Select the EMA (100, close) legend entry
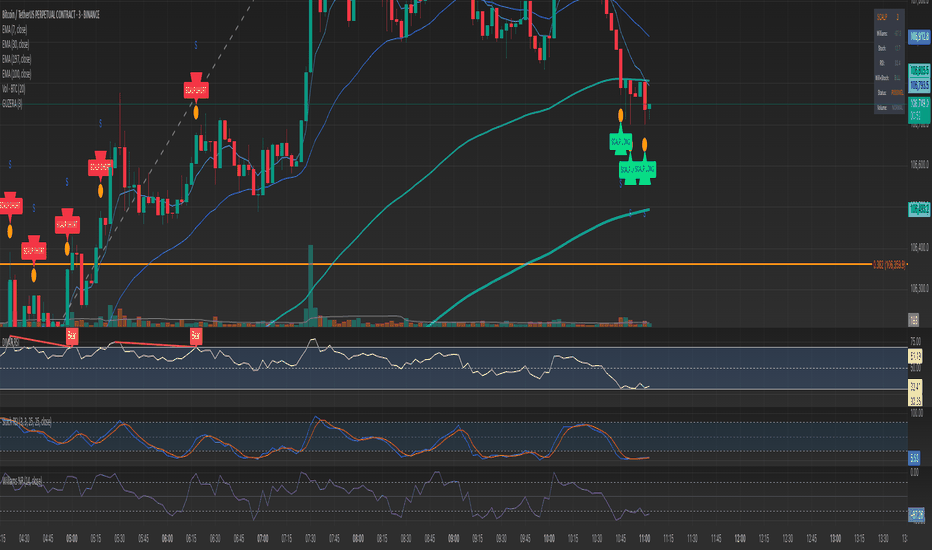The width and height of the screenshot is (932, 550). (17, 74)
